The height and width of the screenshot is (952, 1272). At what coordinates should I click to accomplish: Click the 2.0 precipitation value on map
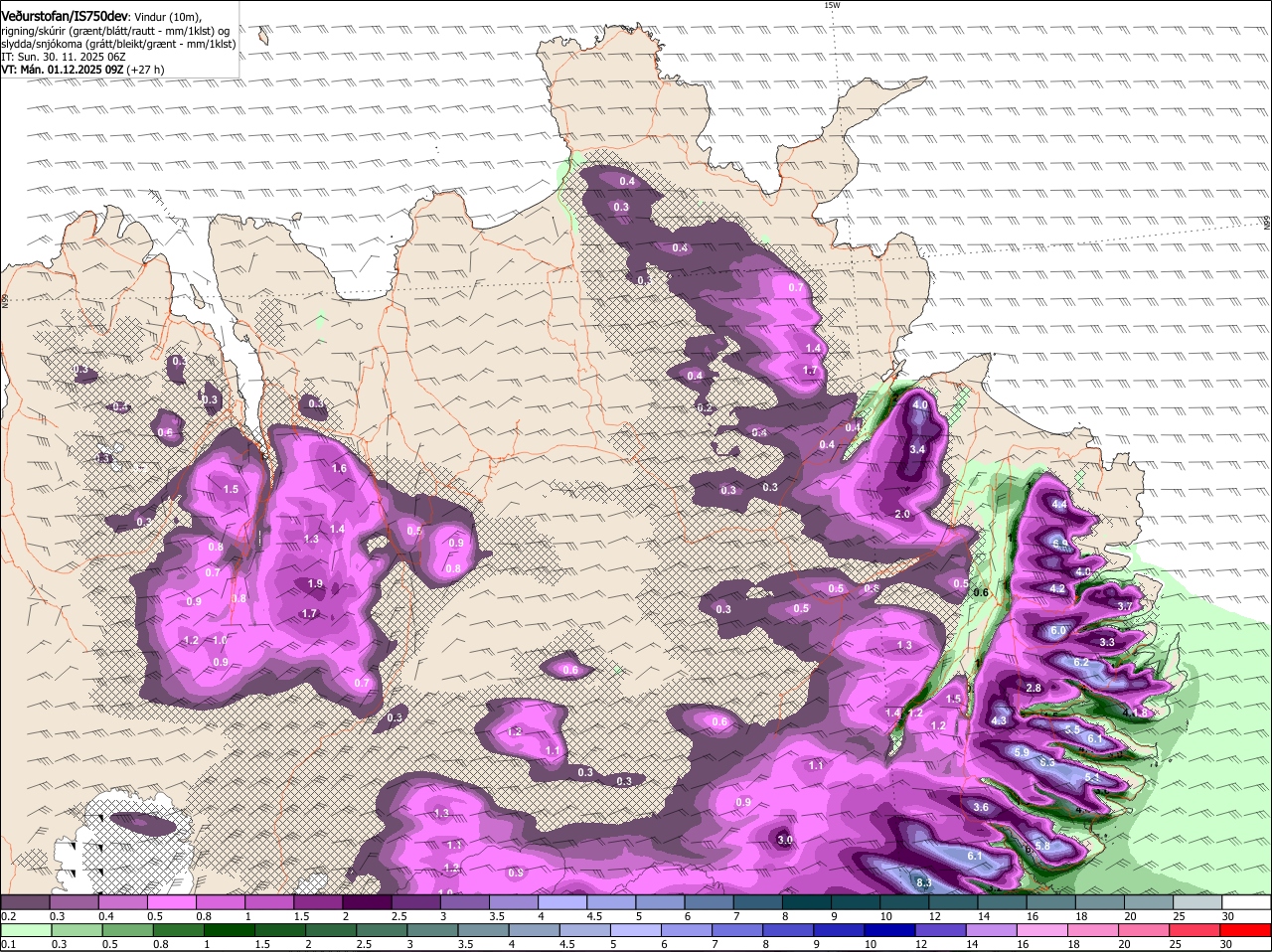coord(902,514)
